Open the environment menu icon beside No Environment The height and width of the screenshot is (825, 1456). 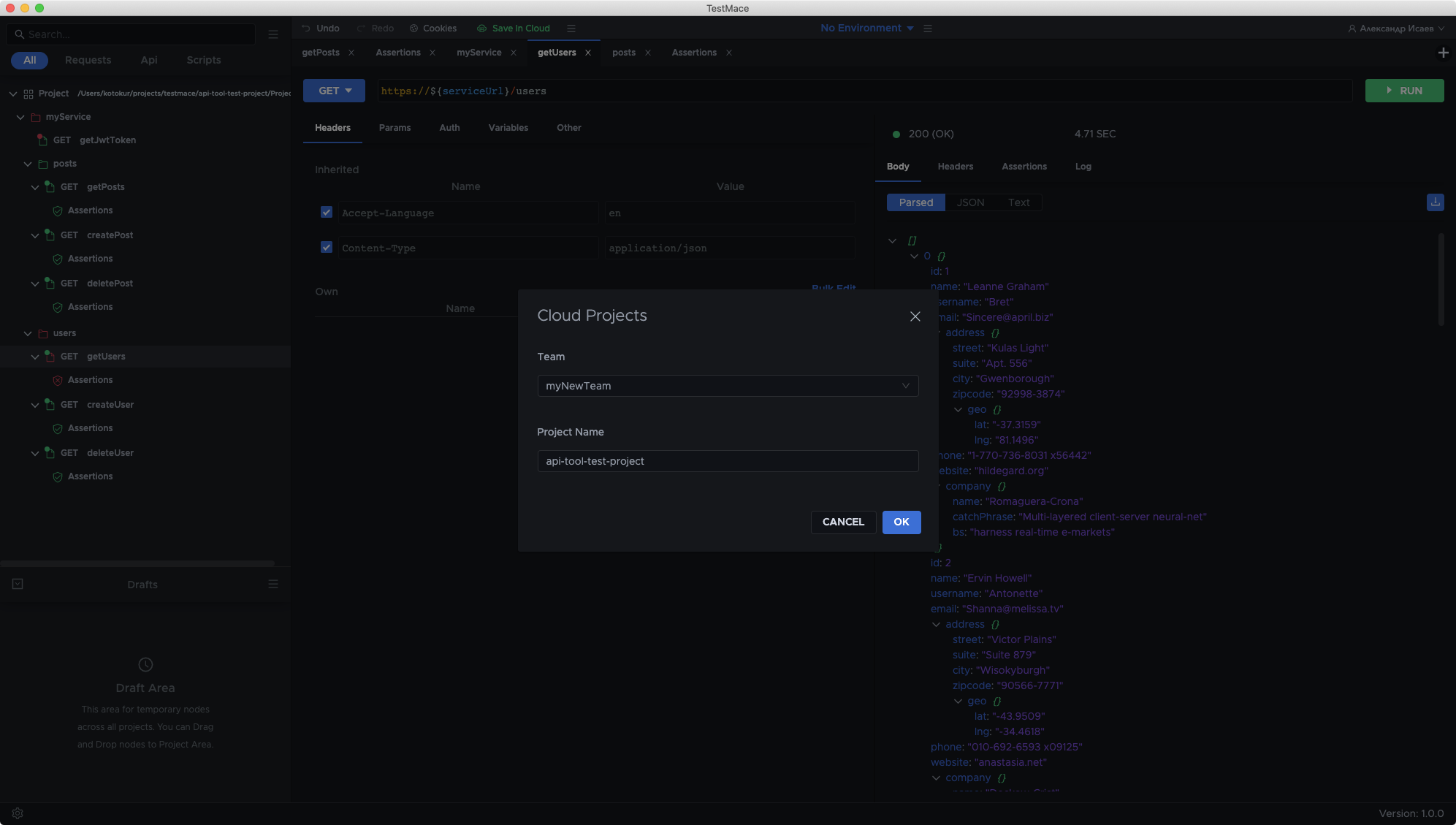(x=928, y=28)
